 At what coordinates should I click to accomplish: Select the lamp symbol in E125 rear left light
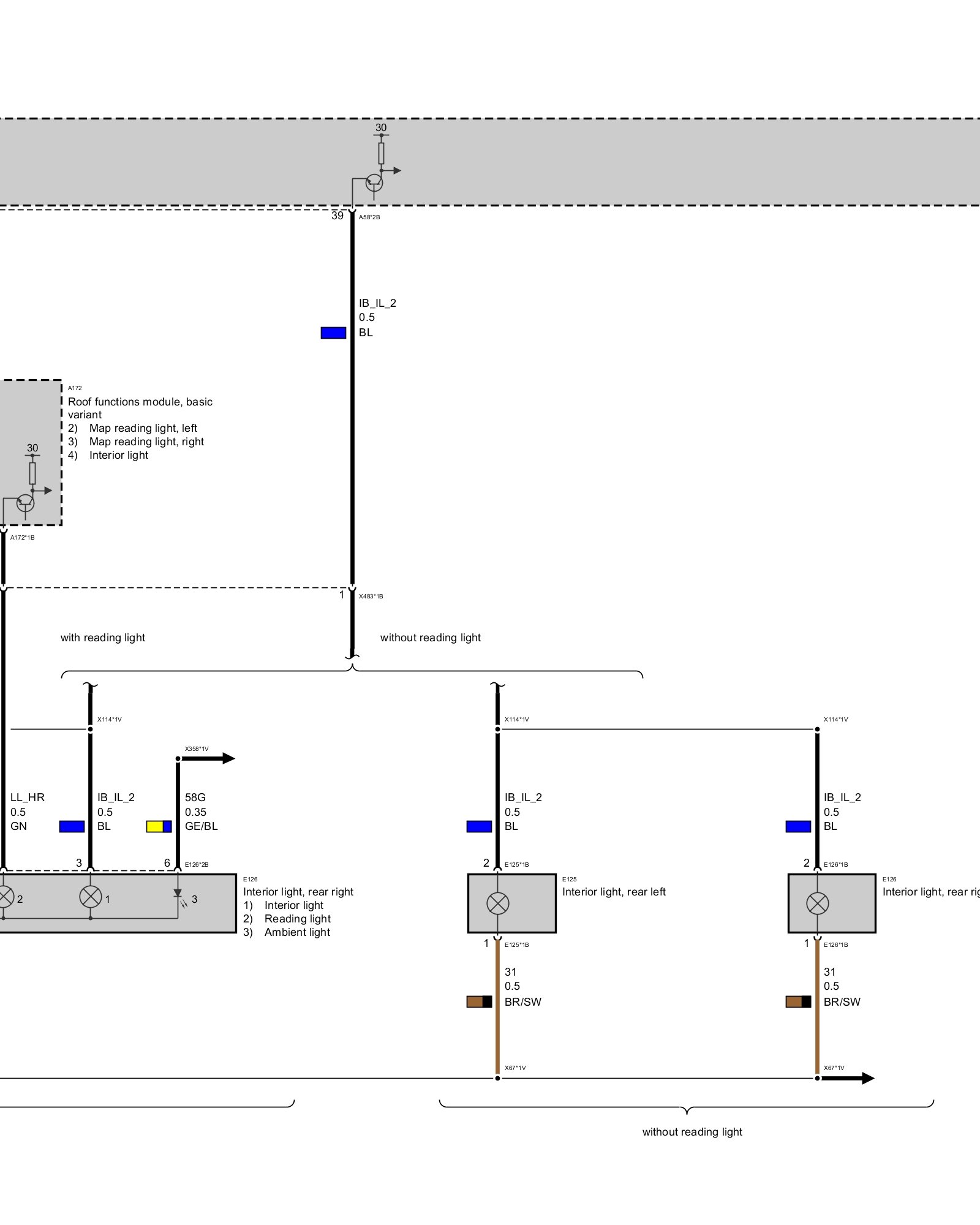pyautogui.click(x=497, y=903)
